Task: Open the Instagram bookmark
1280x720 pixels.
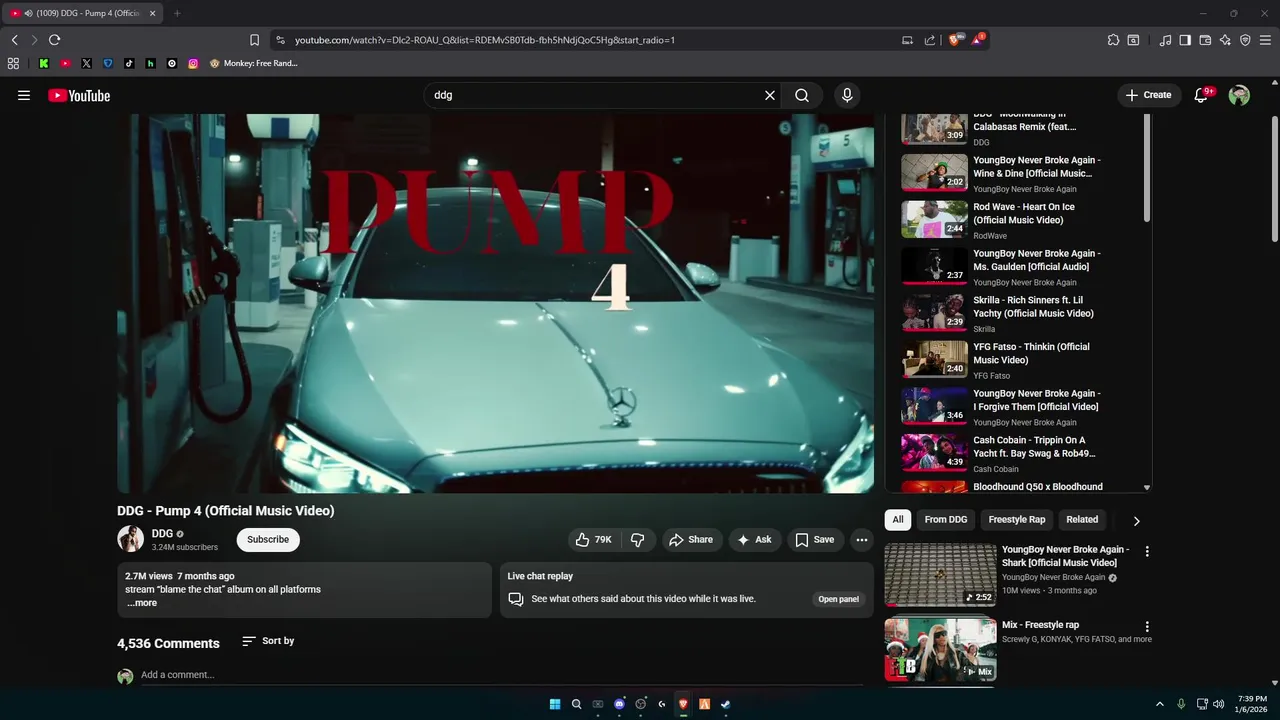Action: 193,63
